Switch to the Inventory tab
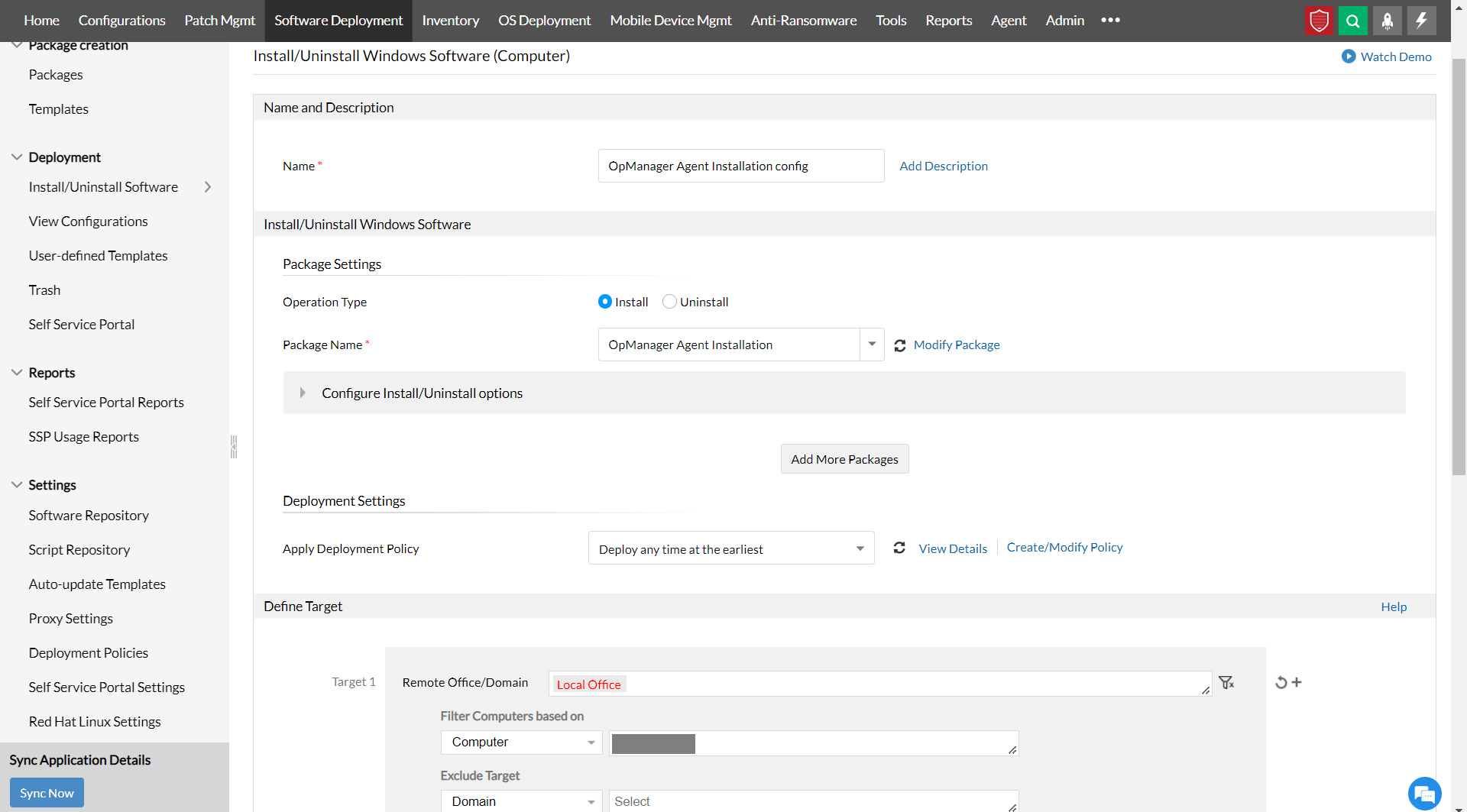1467x812 pixels. [450, 21]
